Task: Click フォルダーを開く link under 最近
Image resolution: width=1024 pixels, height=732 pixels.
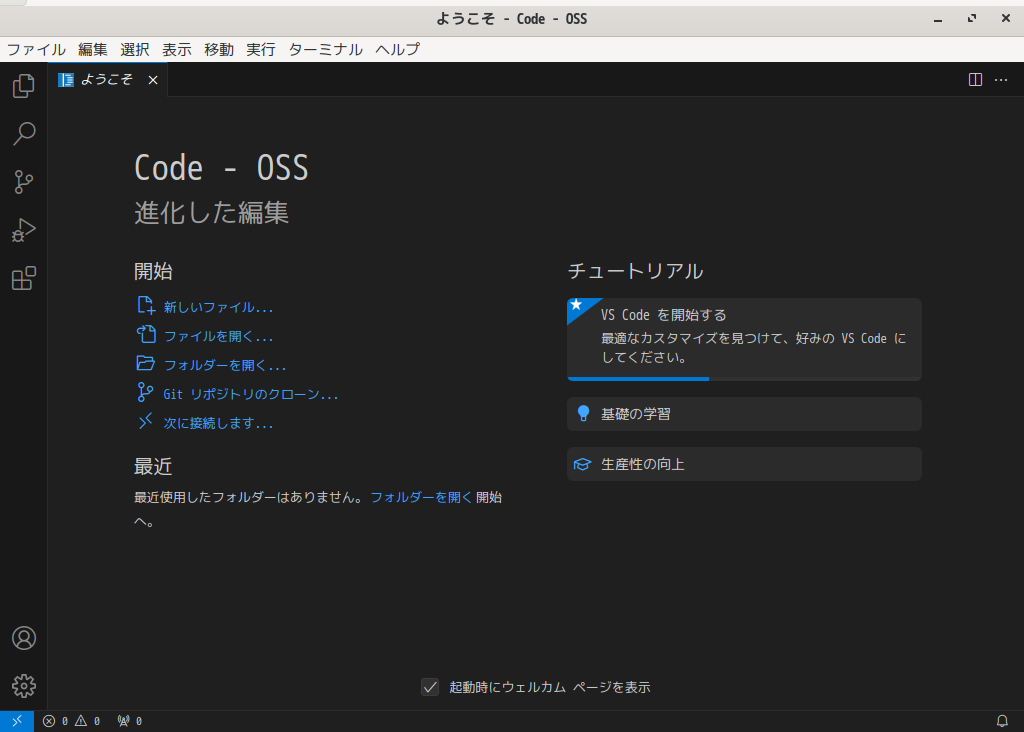Action: (421, 498)
